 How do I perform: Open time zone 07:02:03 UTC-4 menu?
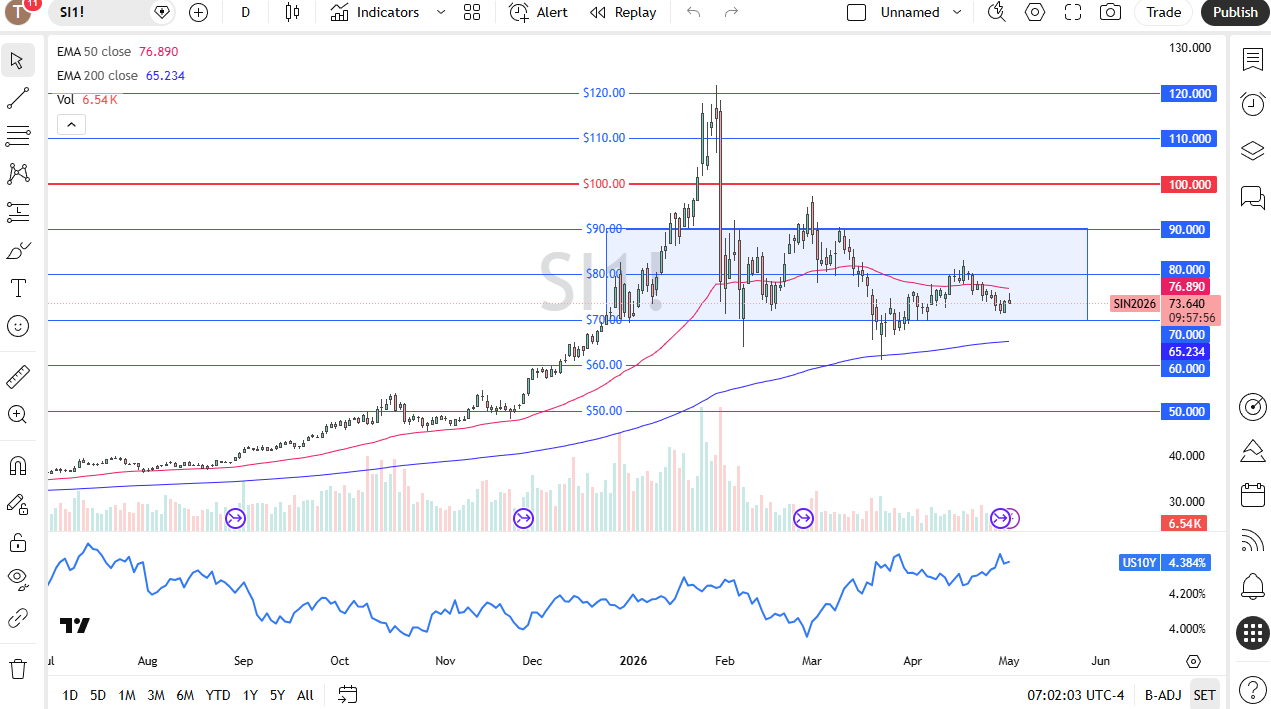[x=1077, y=695]
